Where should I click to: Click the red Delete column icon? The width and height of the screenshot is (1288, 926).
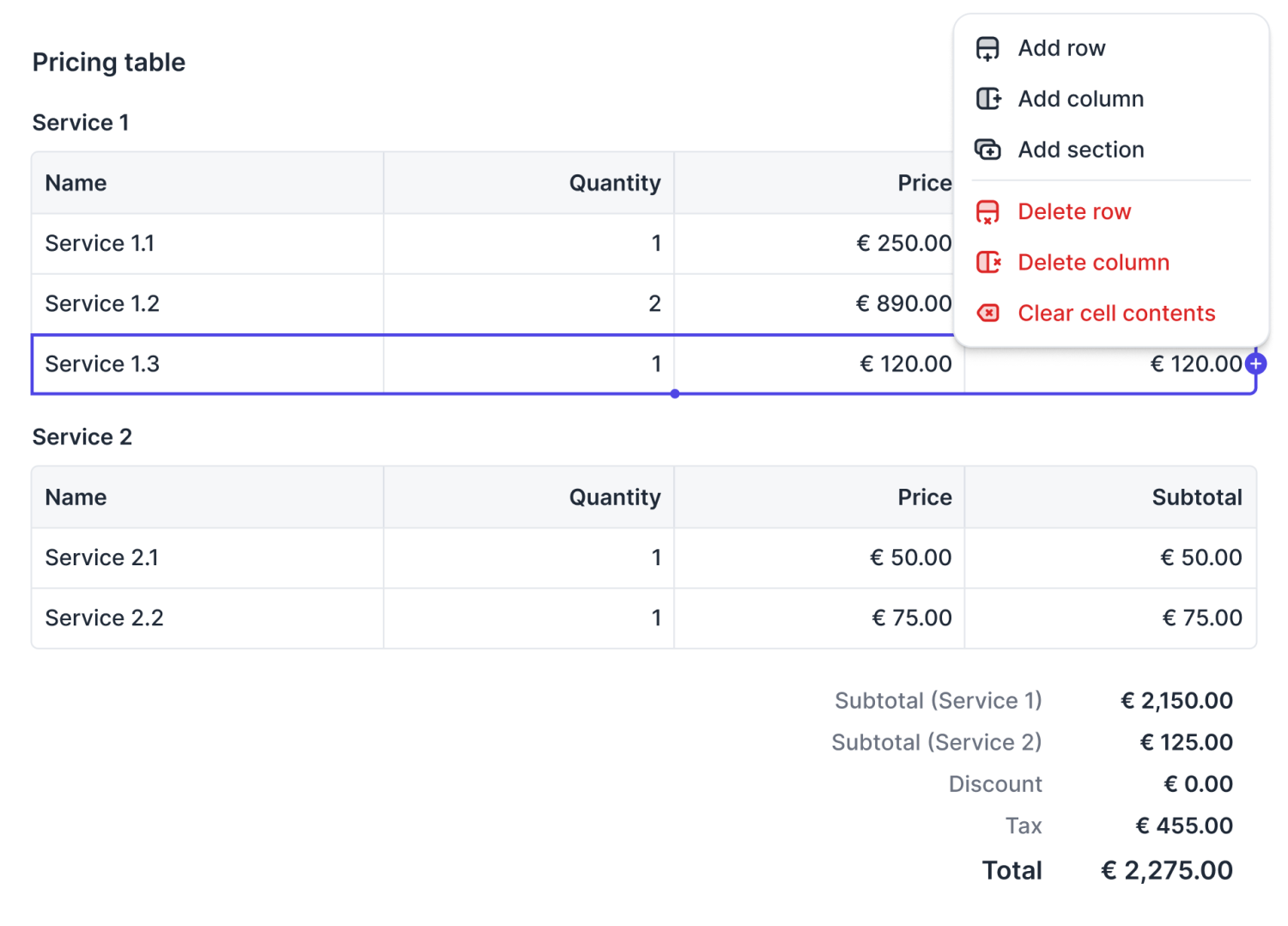988,262
